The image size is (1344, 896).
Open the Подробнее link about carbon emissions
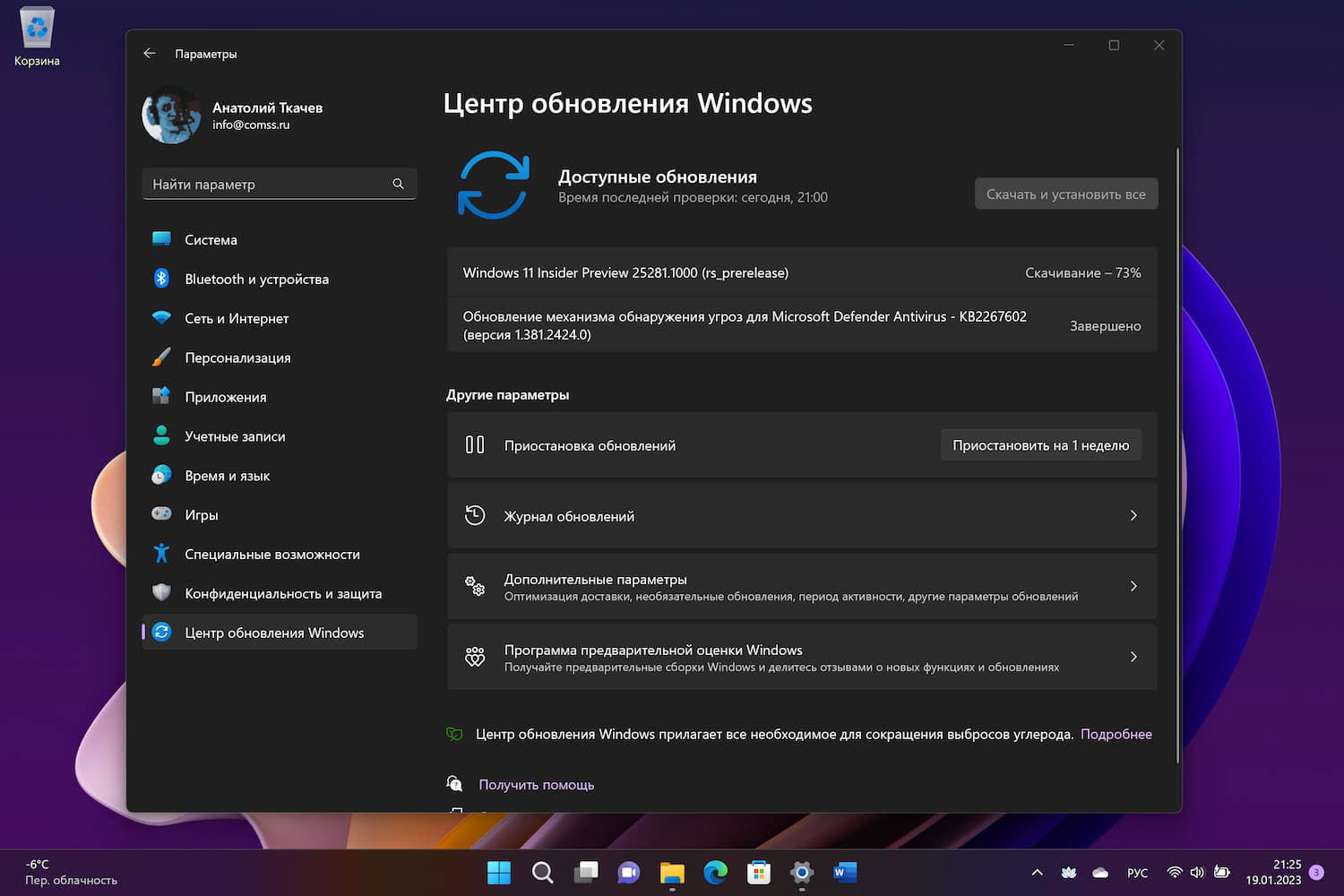pyautogui.click(x=1116, y=734)
